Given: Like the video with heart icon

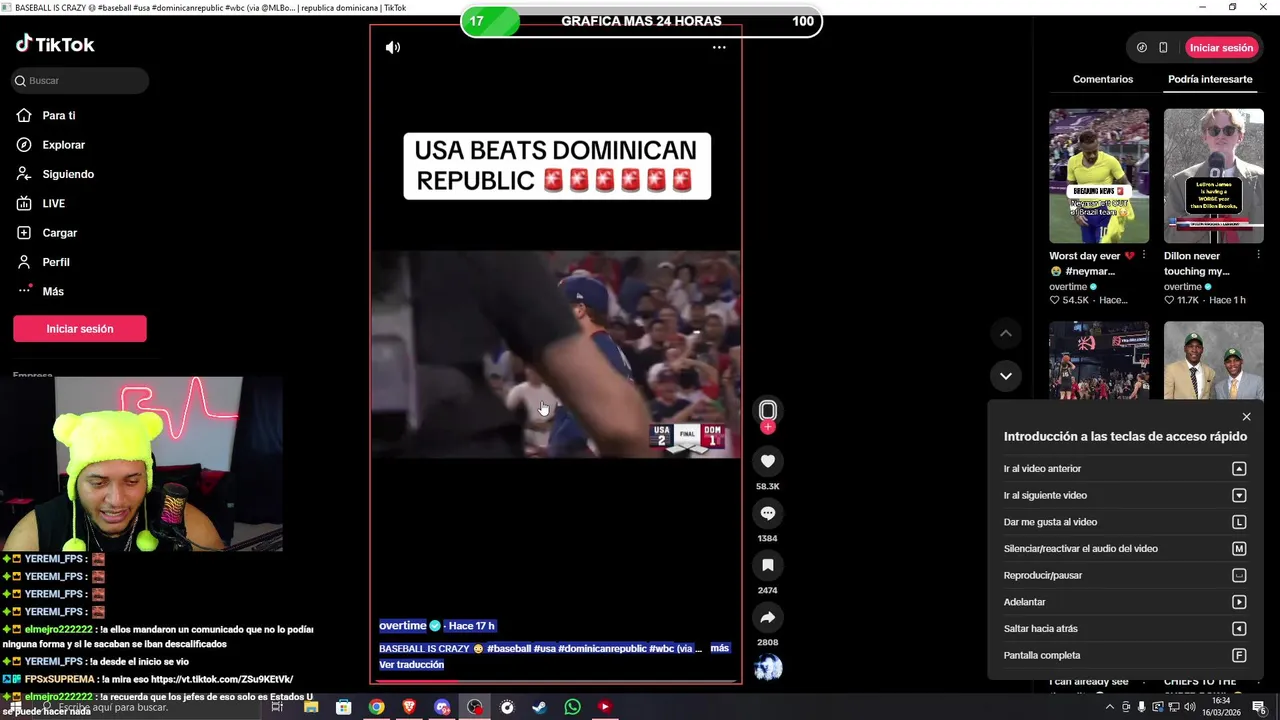Looking at the screenshot, I should click(x=768, y=461).
